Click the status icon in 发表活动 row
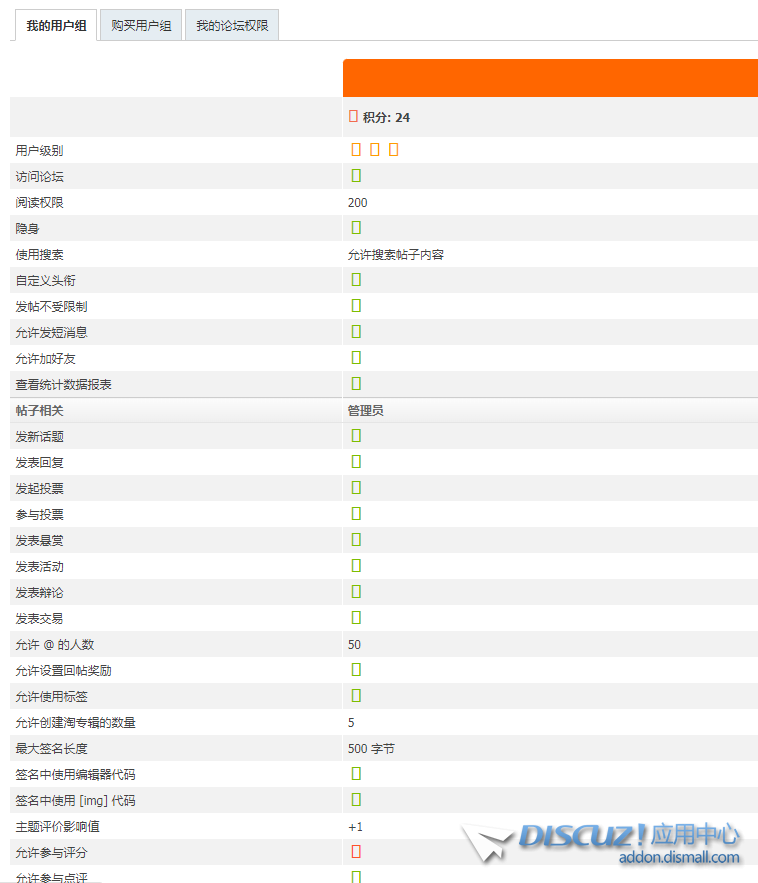Viewport: 758px width, 883px height. coord(356,565)
